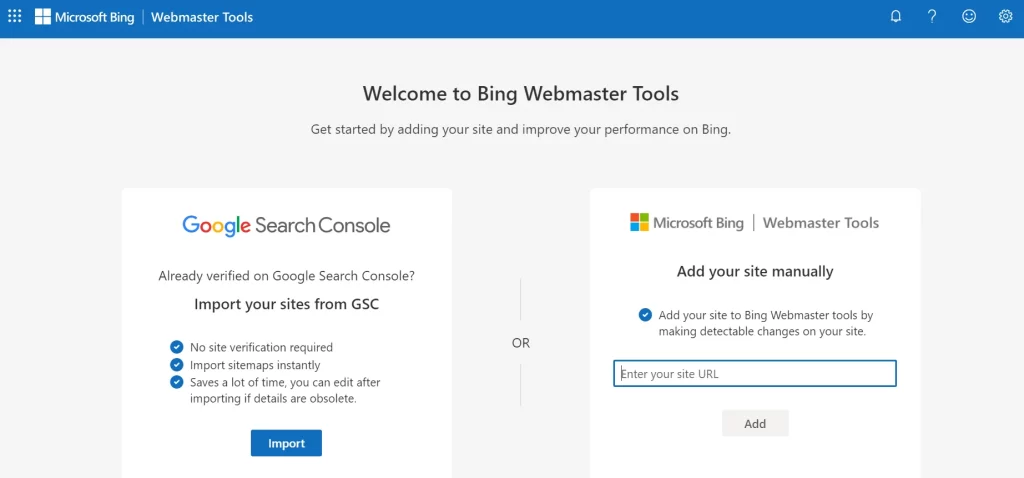Click checkmark beside Add your site to Bing
The height and width of the screenshot is (478, 1024).
coord(645,315)
